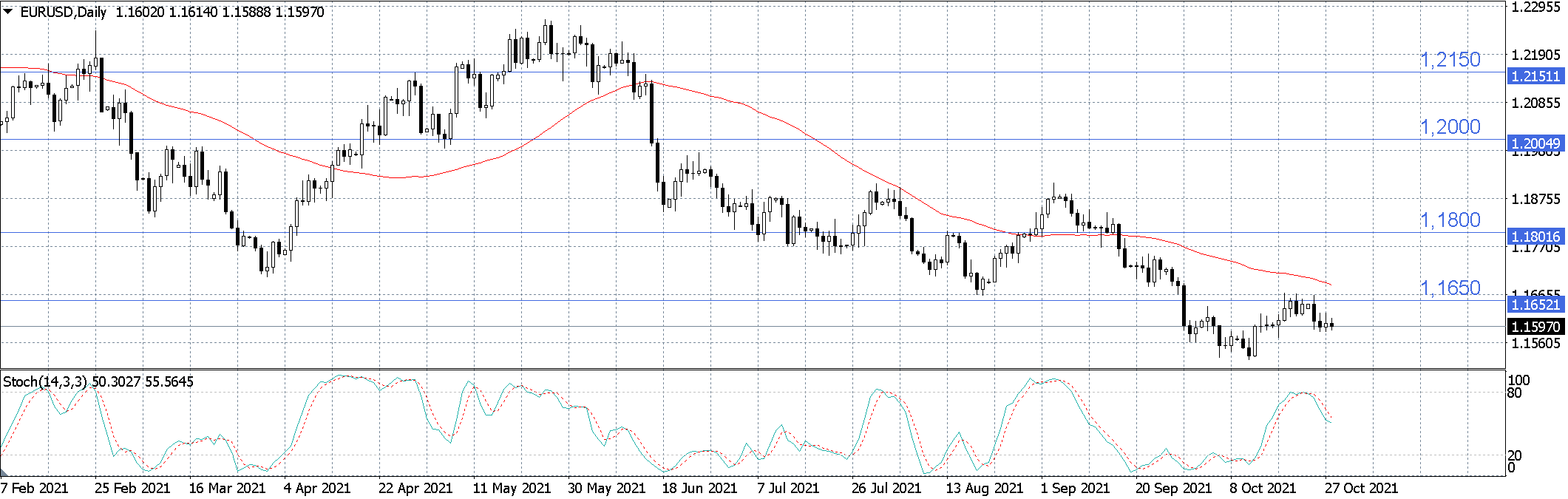Image resolution: width=1568 pixels, height=499 pixels.
Task: Click the gray corner triangle below the Stoch panel
Action: tap(3, 471)
